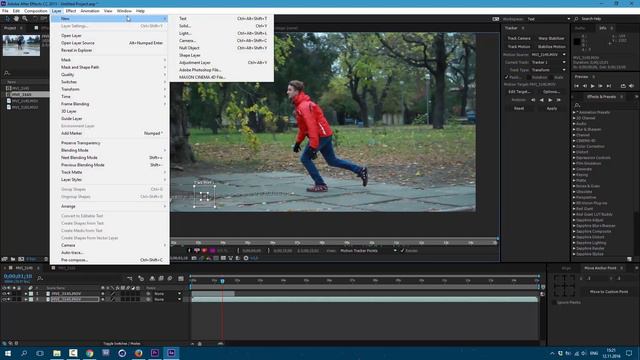Click layer 1 label color swatch
Image resolution: width=640 pixels, height=360 pixels.
[x=31, y=293]
